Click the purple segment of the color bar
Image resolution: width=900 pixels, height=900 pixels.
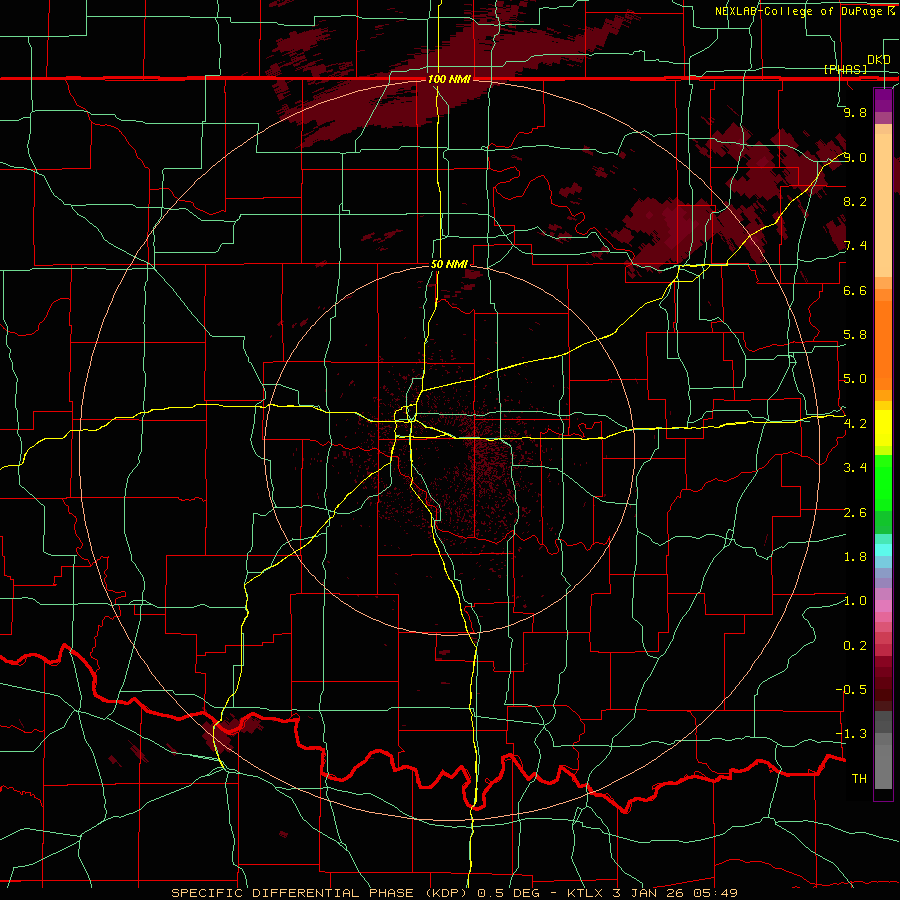[883, 100]
